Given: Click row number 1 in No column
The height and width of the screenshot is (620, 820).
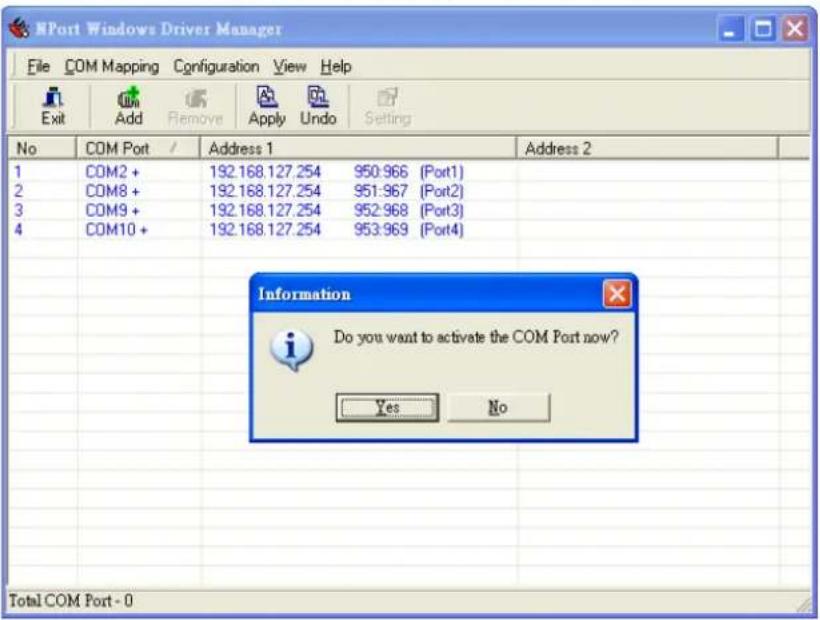Looking at the screenshot, I should (18, 171).
